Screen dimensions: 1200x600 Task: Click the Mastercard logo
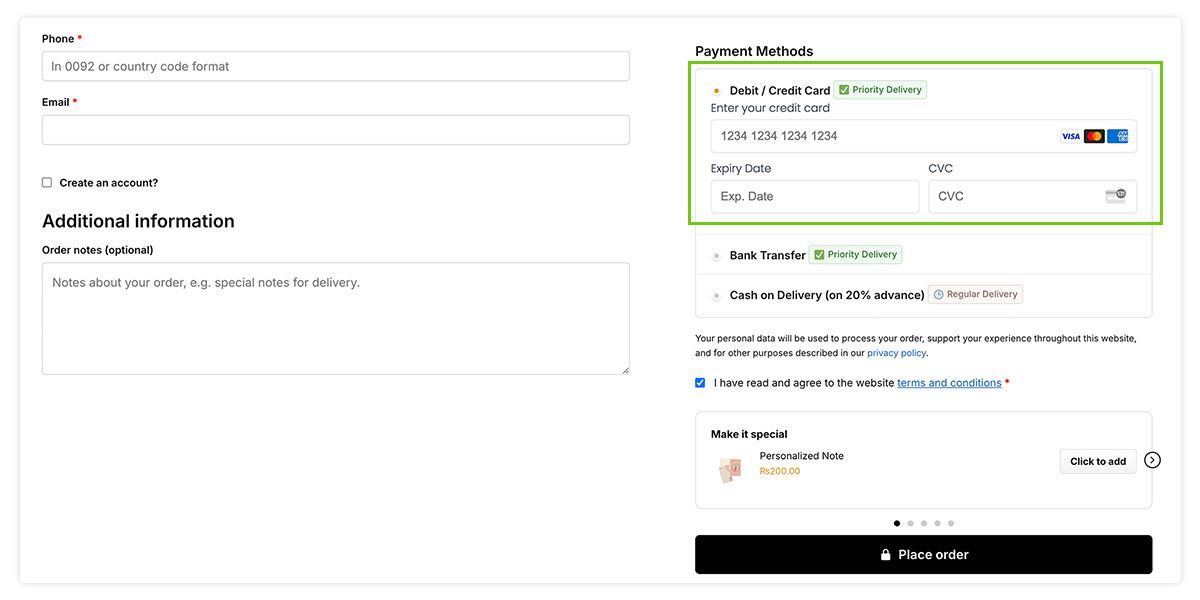coord(1094,136)
